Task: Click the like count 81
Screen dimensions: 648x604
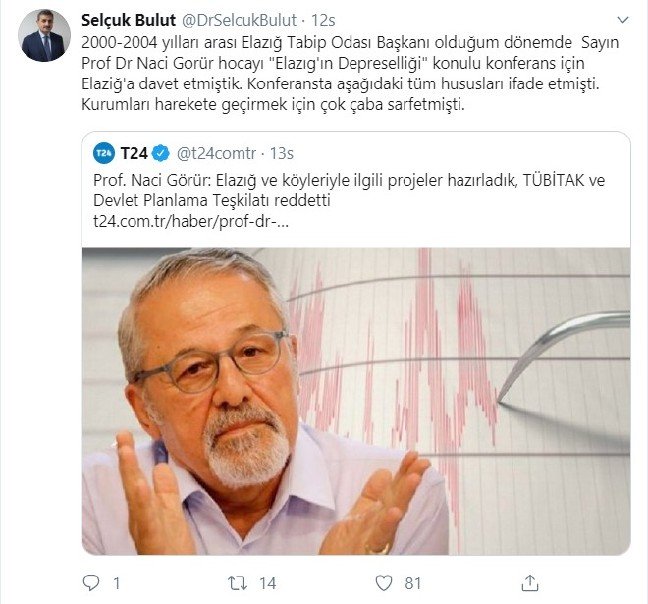Action: click(413, 583)
